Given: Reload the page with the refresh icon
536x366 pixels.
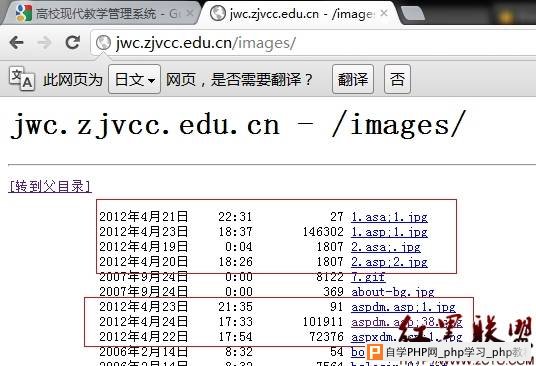Looking at the screenshot, I should click(72, 42).
